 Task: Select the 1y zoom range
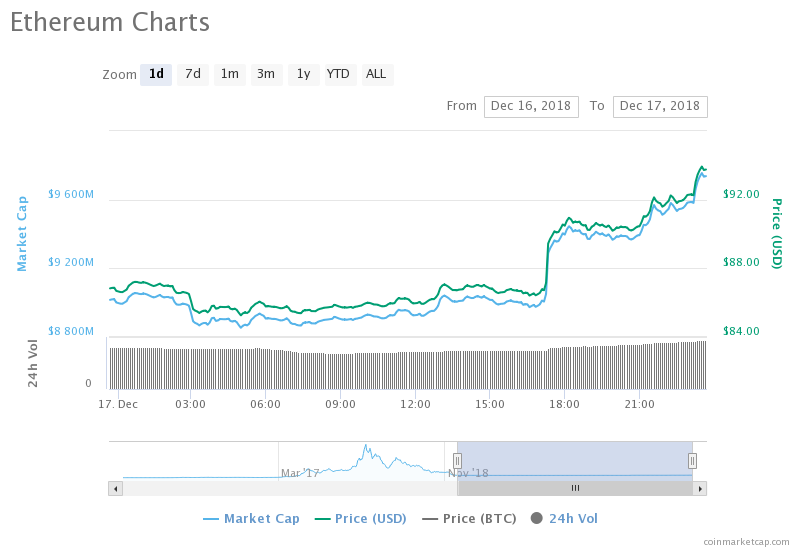coord(304,74)
